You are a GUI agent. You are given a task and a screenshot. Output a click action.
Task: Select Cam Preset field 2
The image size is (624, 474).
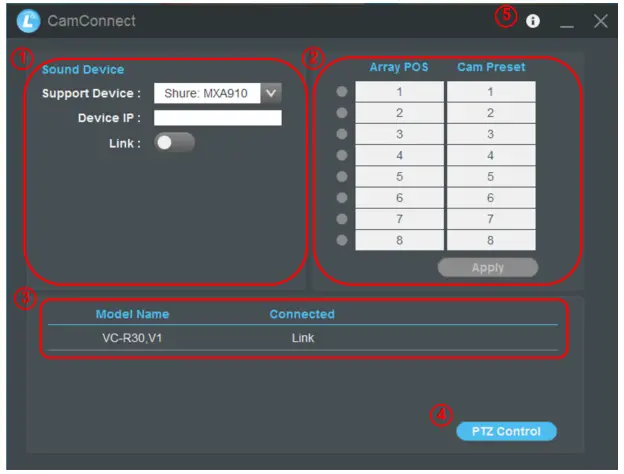click(x=491, y=113)
